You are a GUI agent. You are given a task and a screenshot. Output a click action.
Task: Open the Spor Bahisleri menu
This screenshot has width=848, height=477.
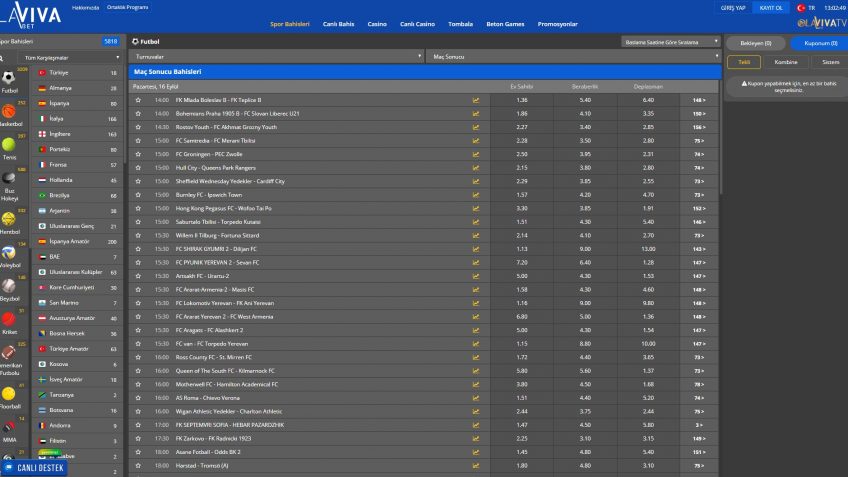[x=290, y=24]
